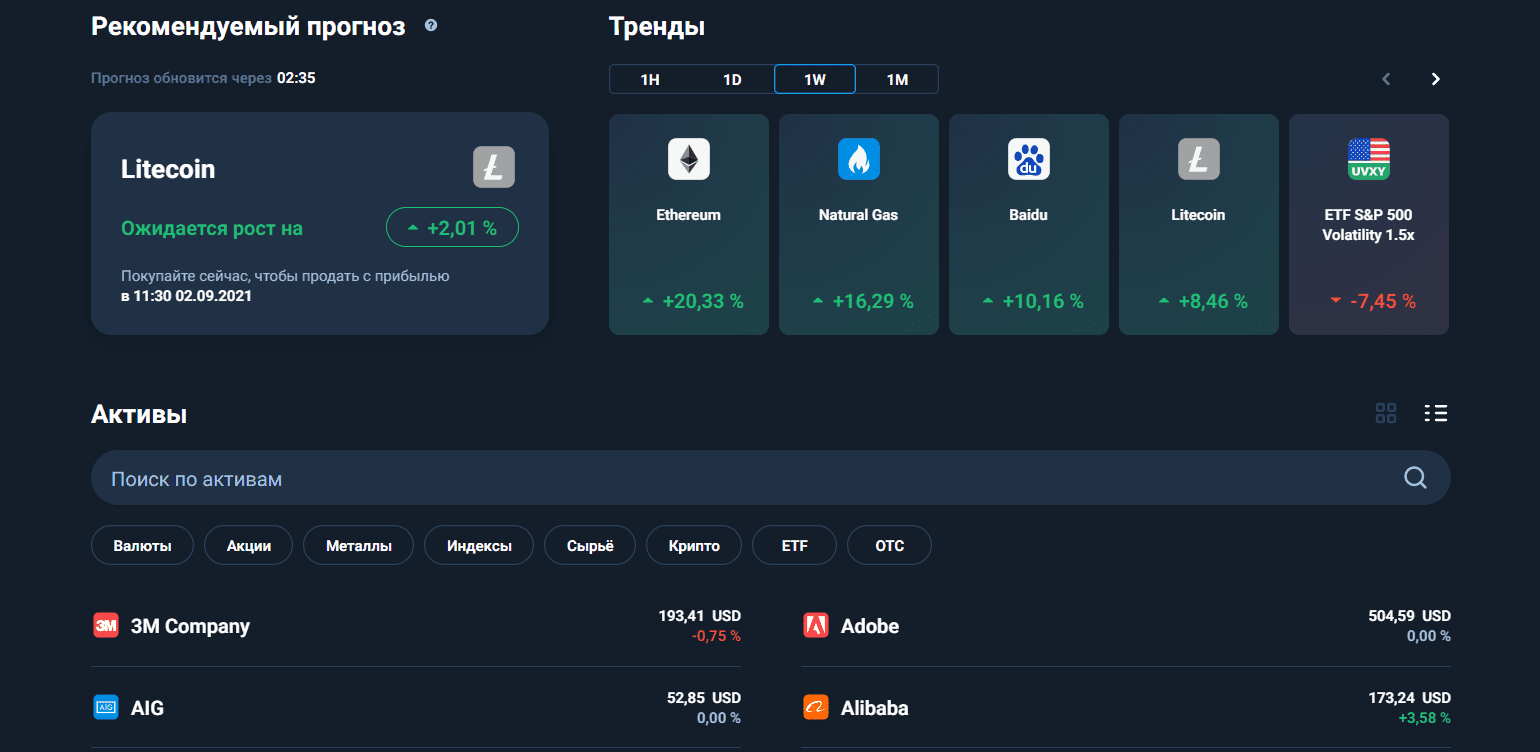Viewport: 1540px width, 752px height.
Task: Click the UVXY flag icon
Action: tap(1369, 159)
